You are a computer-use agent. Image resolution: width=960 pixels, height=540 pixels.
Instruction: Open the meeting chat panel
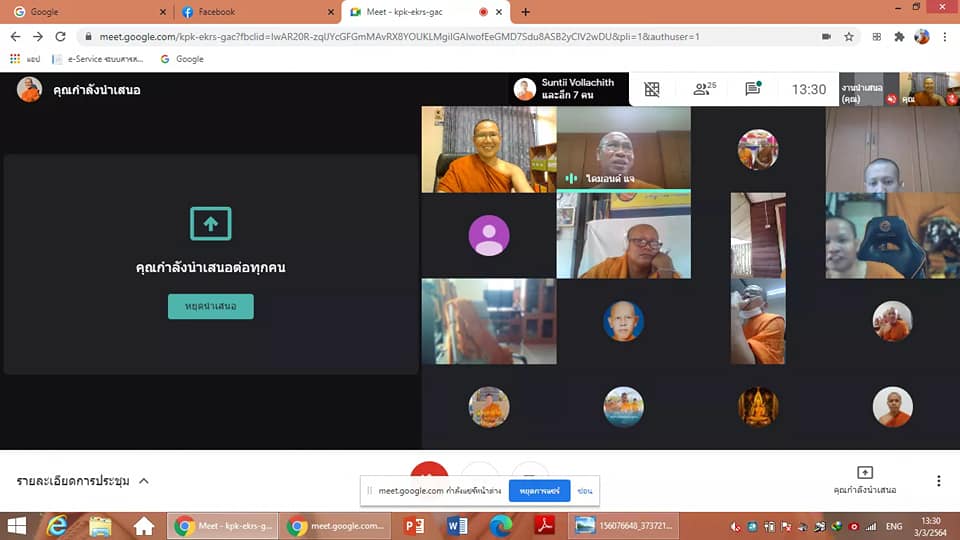[x=752, y=89]
